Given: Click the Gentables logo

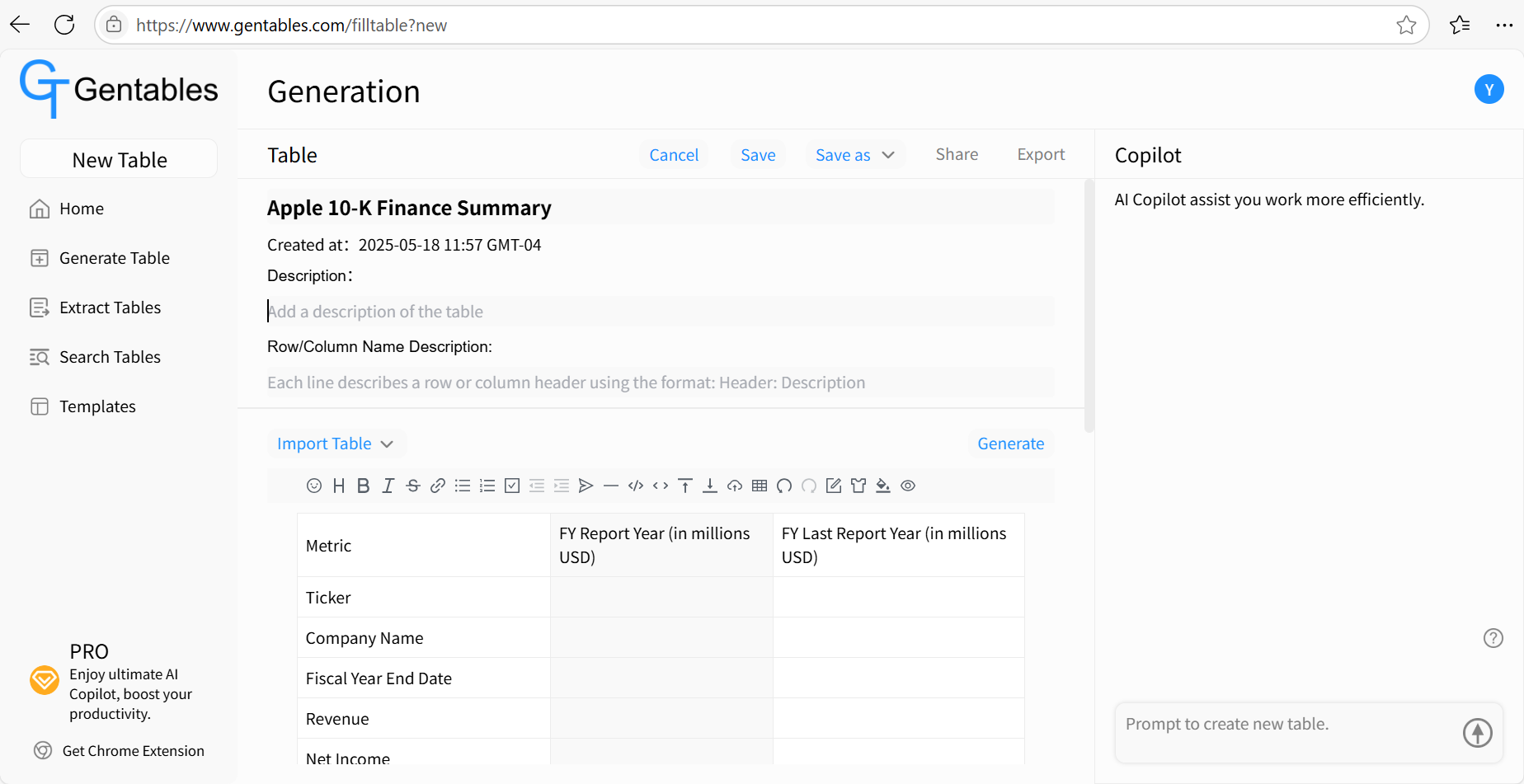Looking at the screenshot, I should (119, 89).
